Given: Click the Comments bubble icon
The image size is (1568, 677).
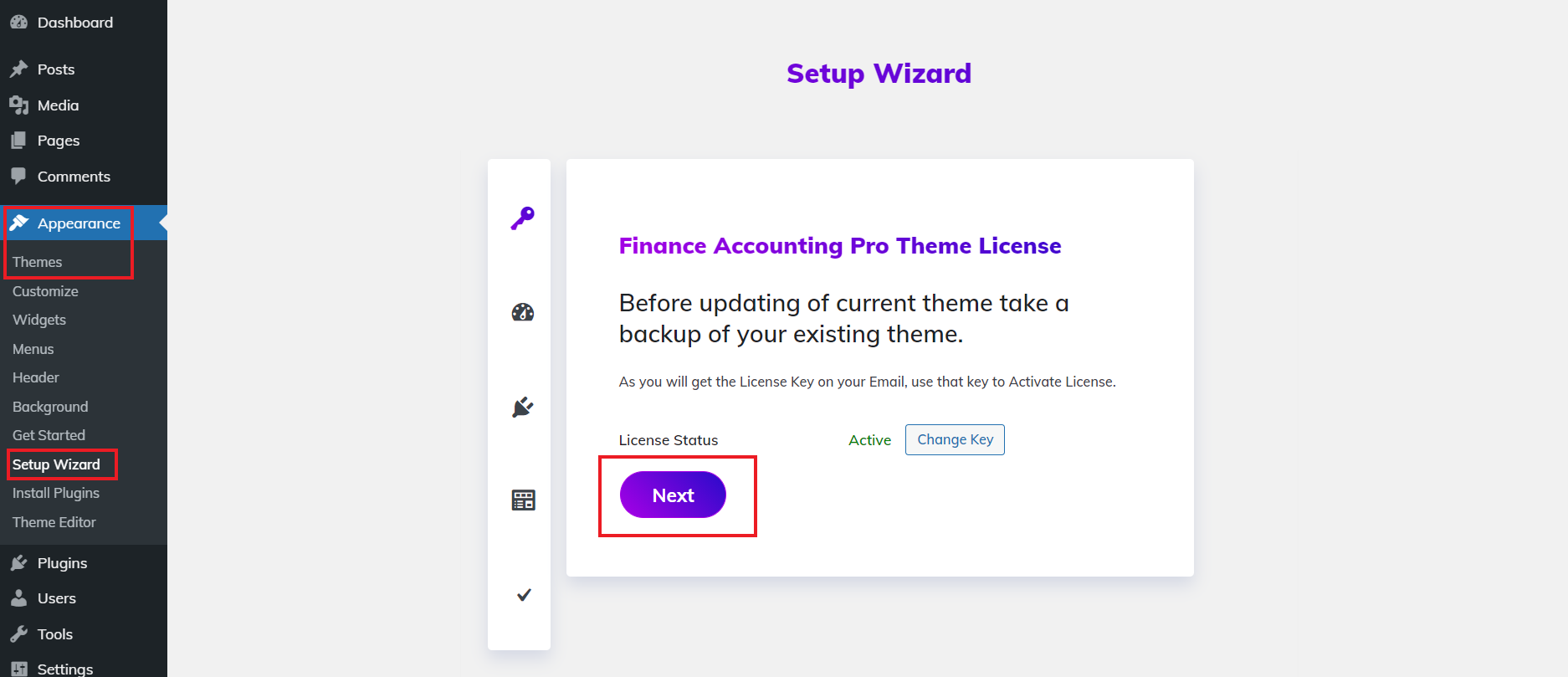Looking at the screenshot, I should tap(19, 176).
